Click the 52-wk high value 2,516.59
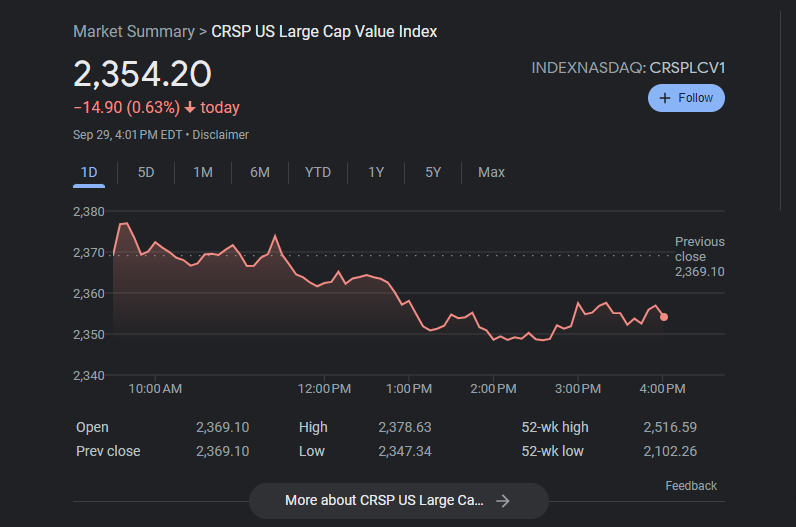796x527 pixels. coord(670,427)
